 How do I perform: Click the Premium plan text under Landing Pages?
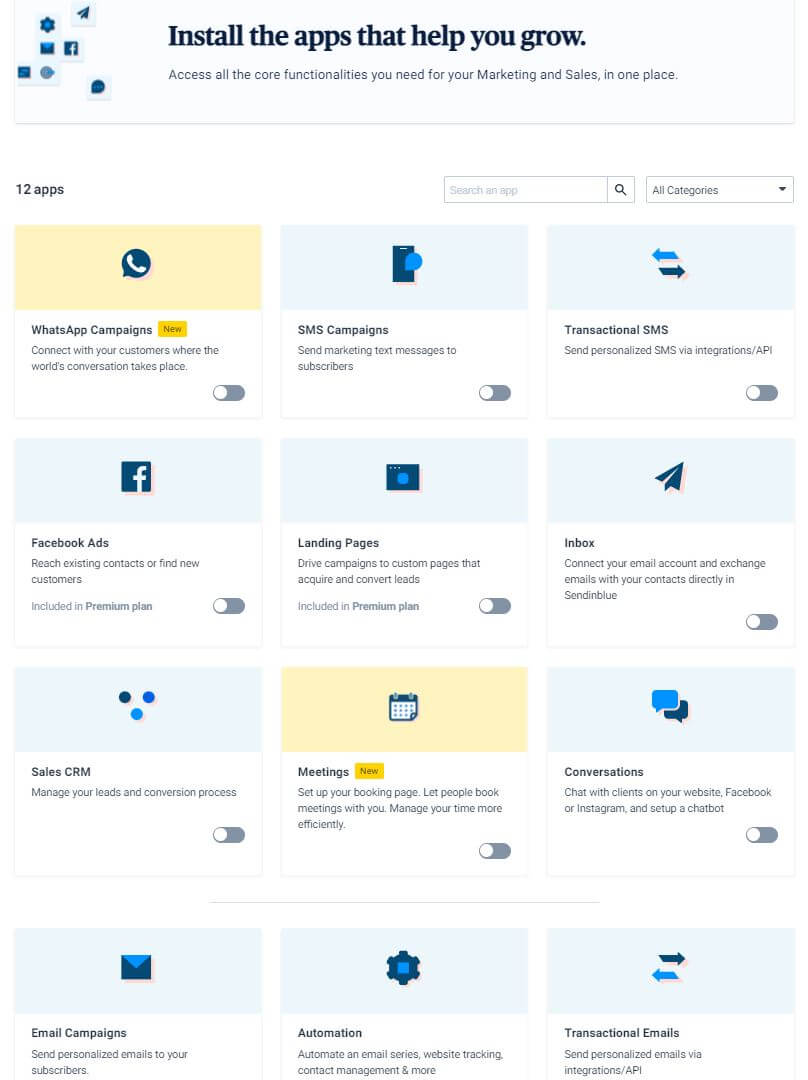(386, 606)
